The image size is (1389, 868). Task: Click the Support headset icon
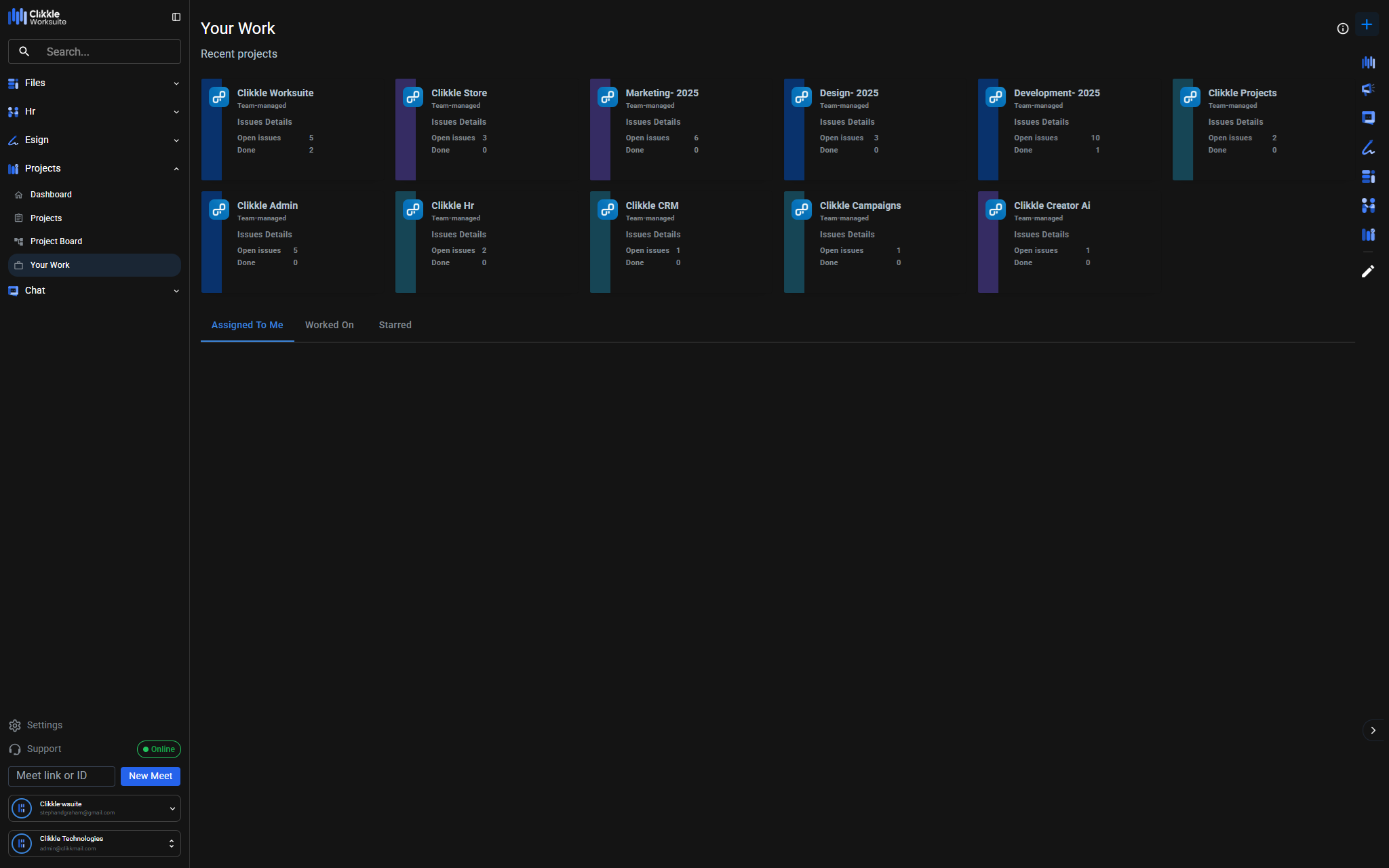(15, 749)
